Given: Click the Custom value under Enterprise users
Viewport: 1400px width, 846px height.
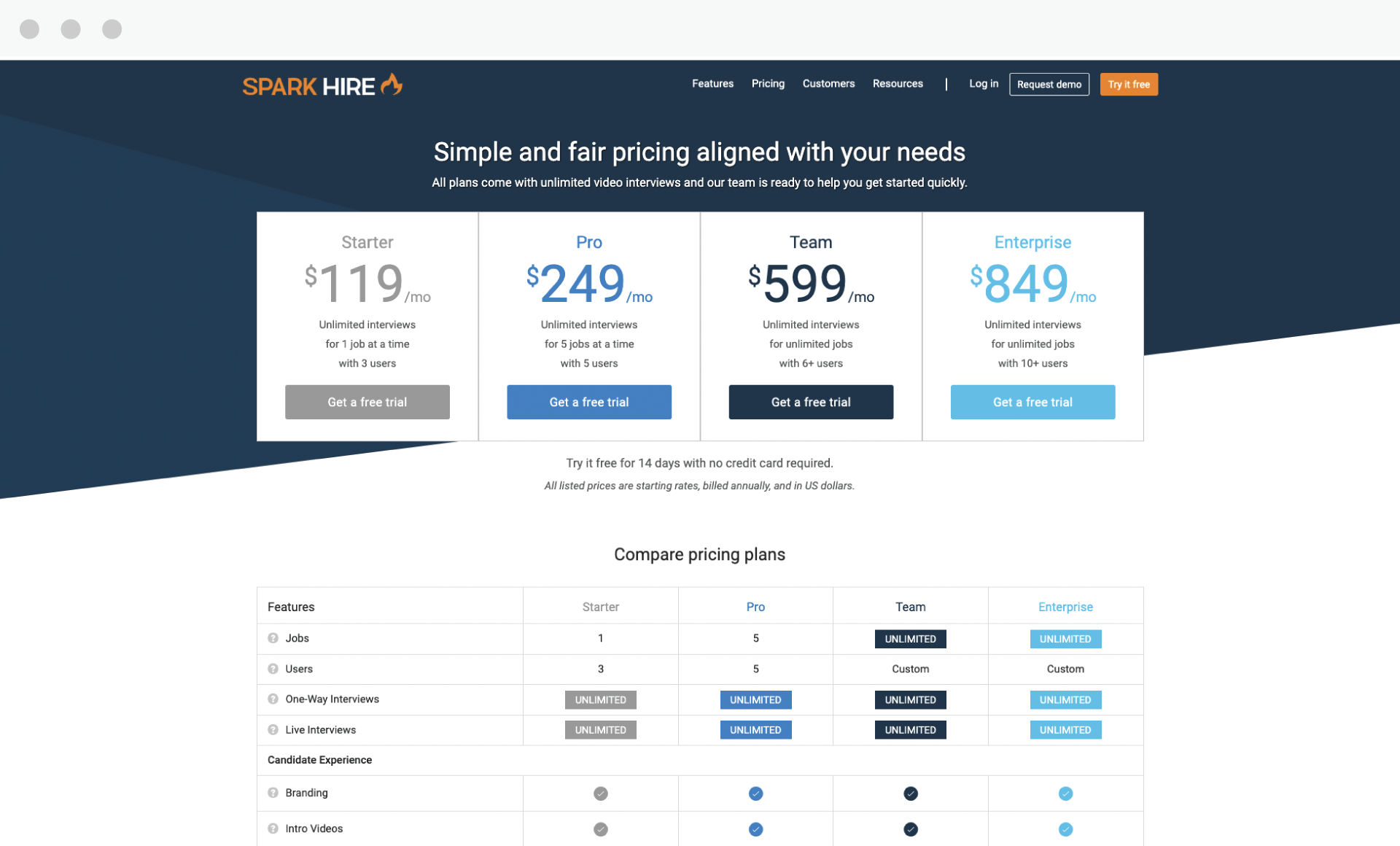Looking at the screenshot, I should [x=1065, y=669].
